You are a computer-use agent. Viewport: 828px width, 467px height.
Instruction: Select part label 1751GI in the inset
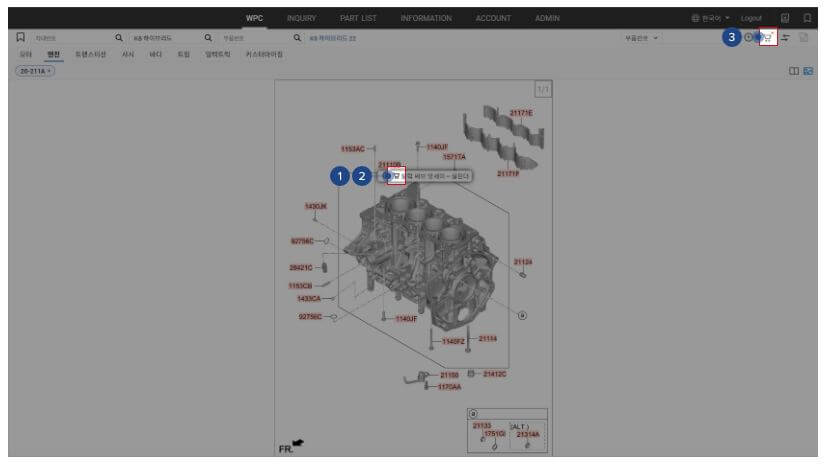tap(495, 434)
